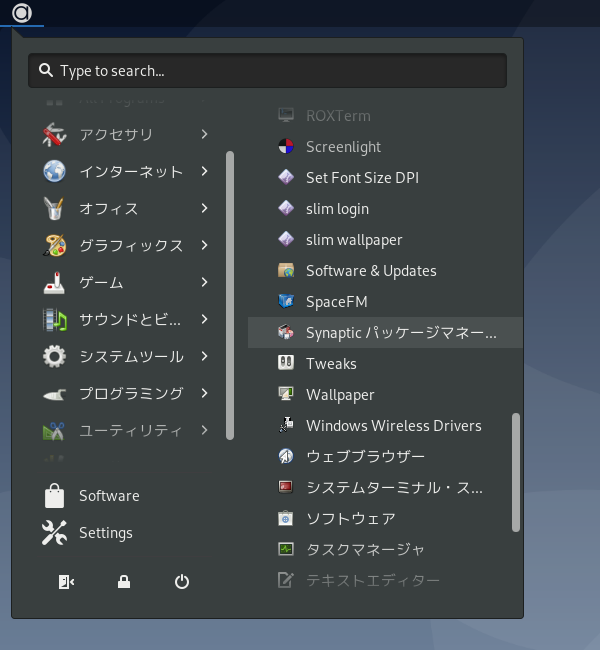The width and height of the screenshot is (600, 650).
Task: Click the ソフトウェア label
Action: point(351,519)
